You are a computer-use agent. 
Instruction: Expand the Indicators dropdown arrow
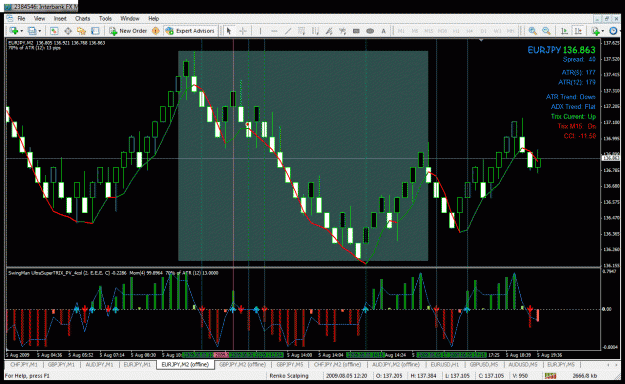click(x=603, y=31)
